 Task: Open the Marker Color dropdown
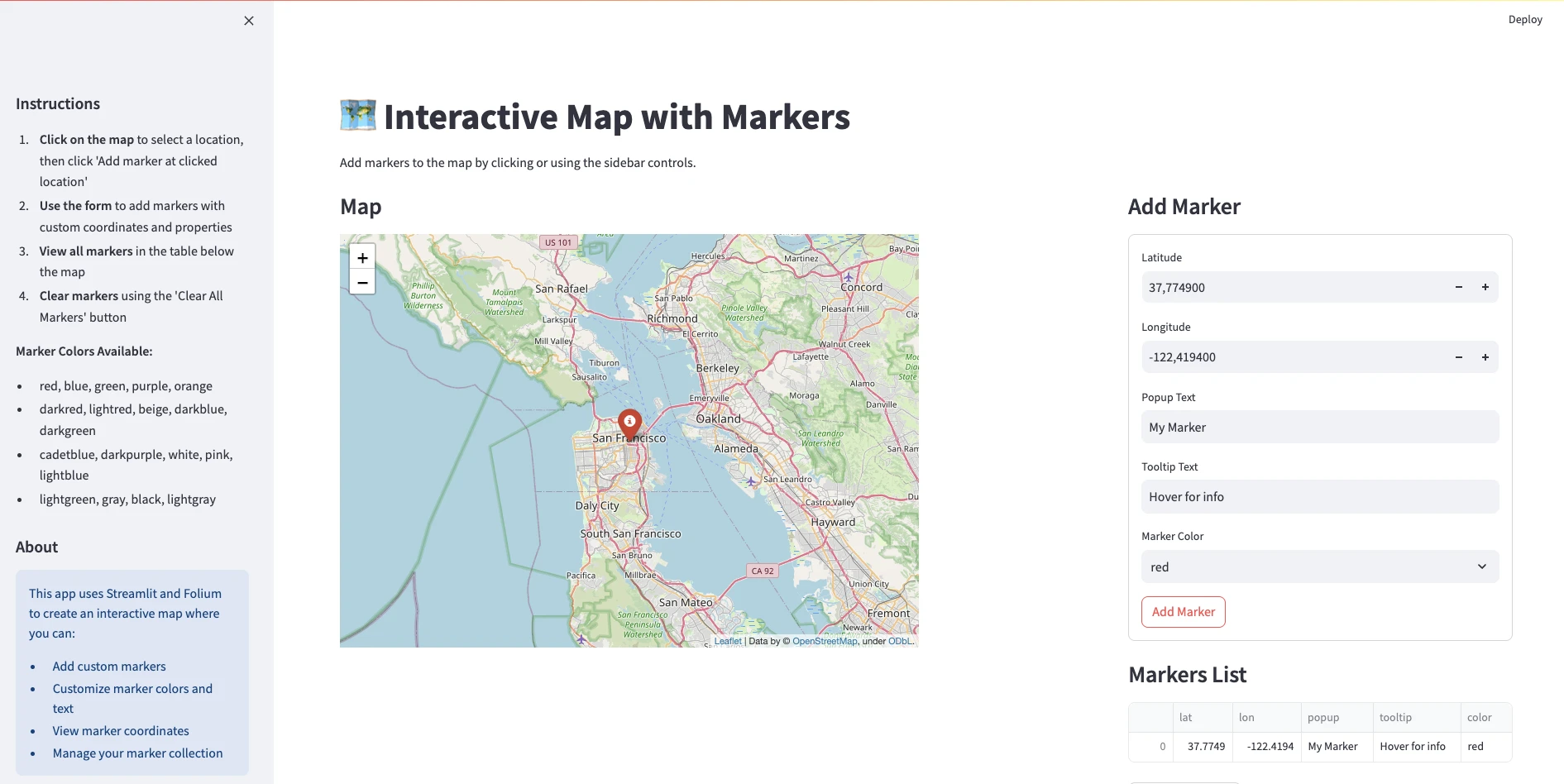coord(1319,566)
